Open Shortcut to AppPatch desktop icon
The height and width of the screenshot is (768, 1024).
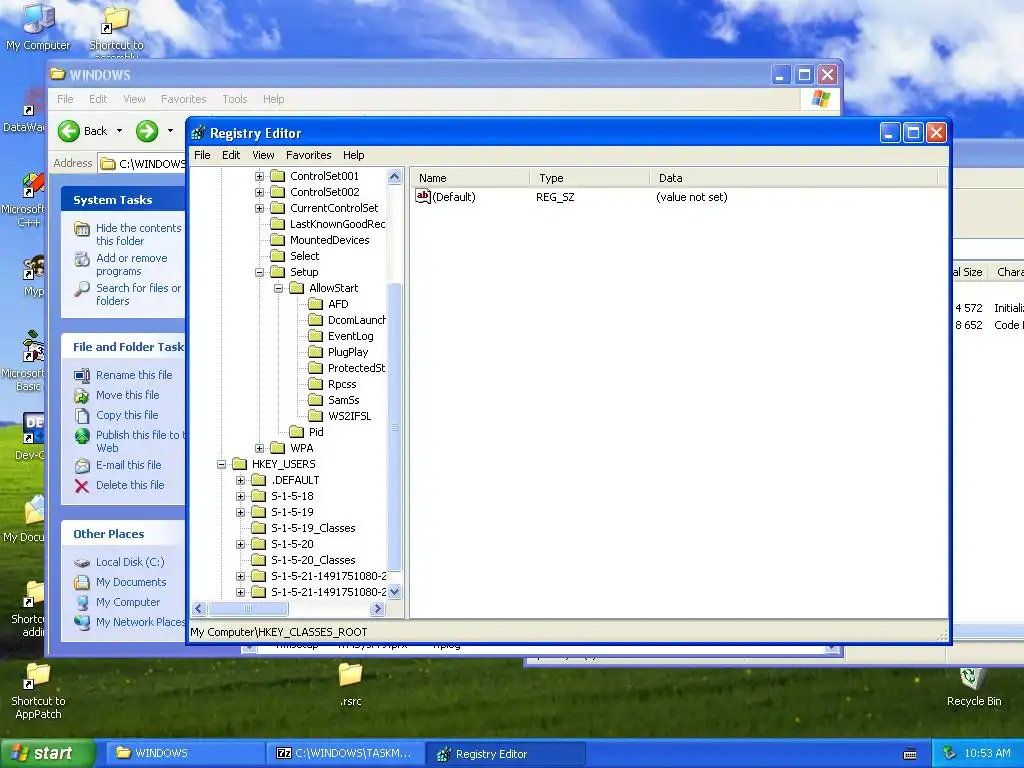(38, 691)
